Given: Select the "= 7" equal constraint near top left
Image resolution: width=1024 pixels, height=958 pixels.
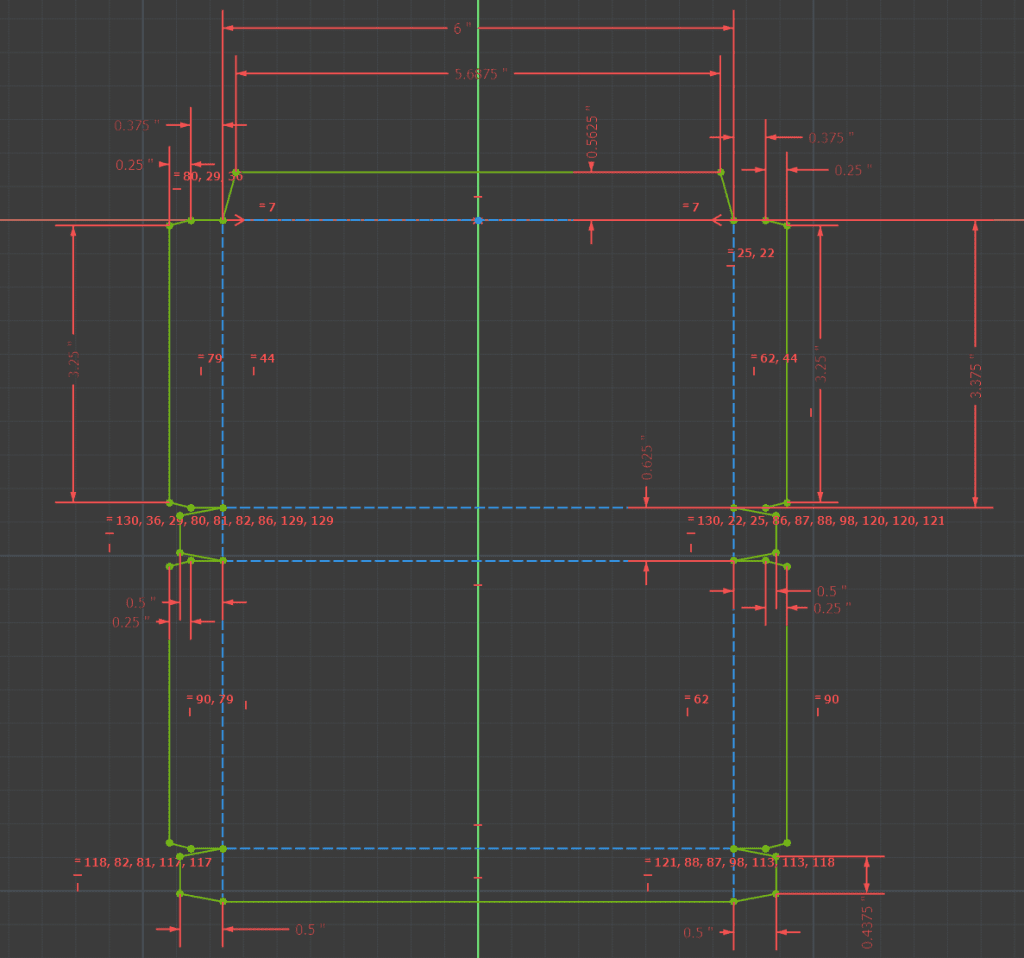Looking at the screenshot, I should tap(265, 208).
